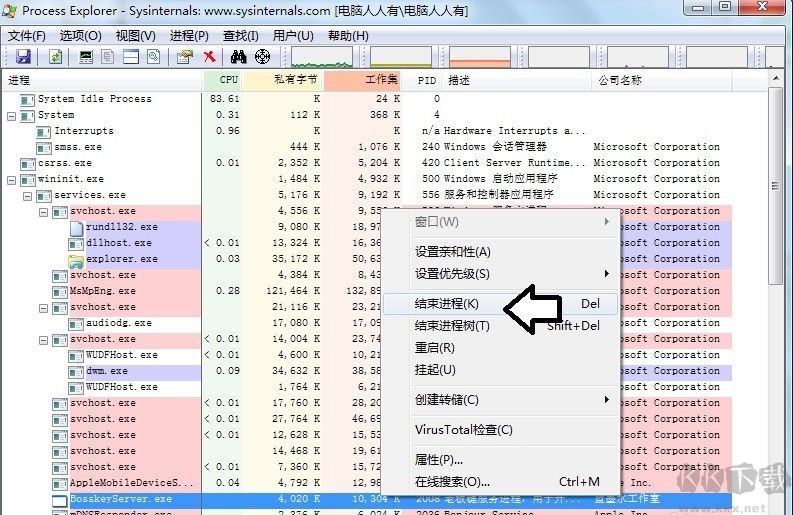
Task: Click the Process Explorer title bar icon
Action: tap(9, 10)
